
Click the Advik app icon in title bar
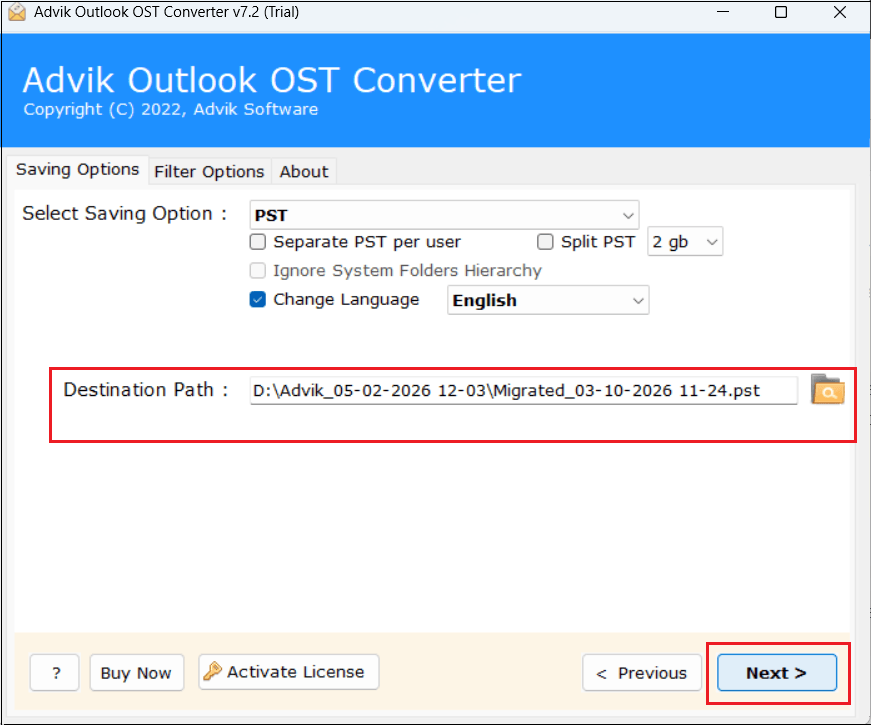click(17, 12)
